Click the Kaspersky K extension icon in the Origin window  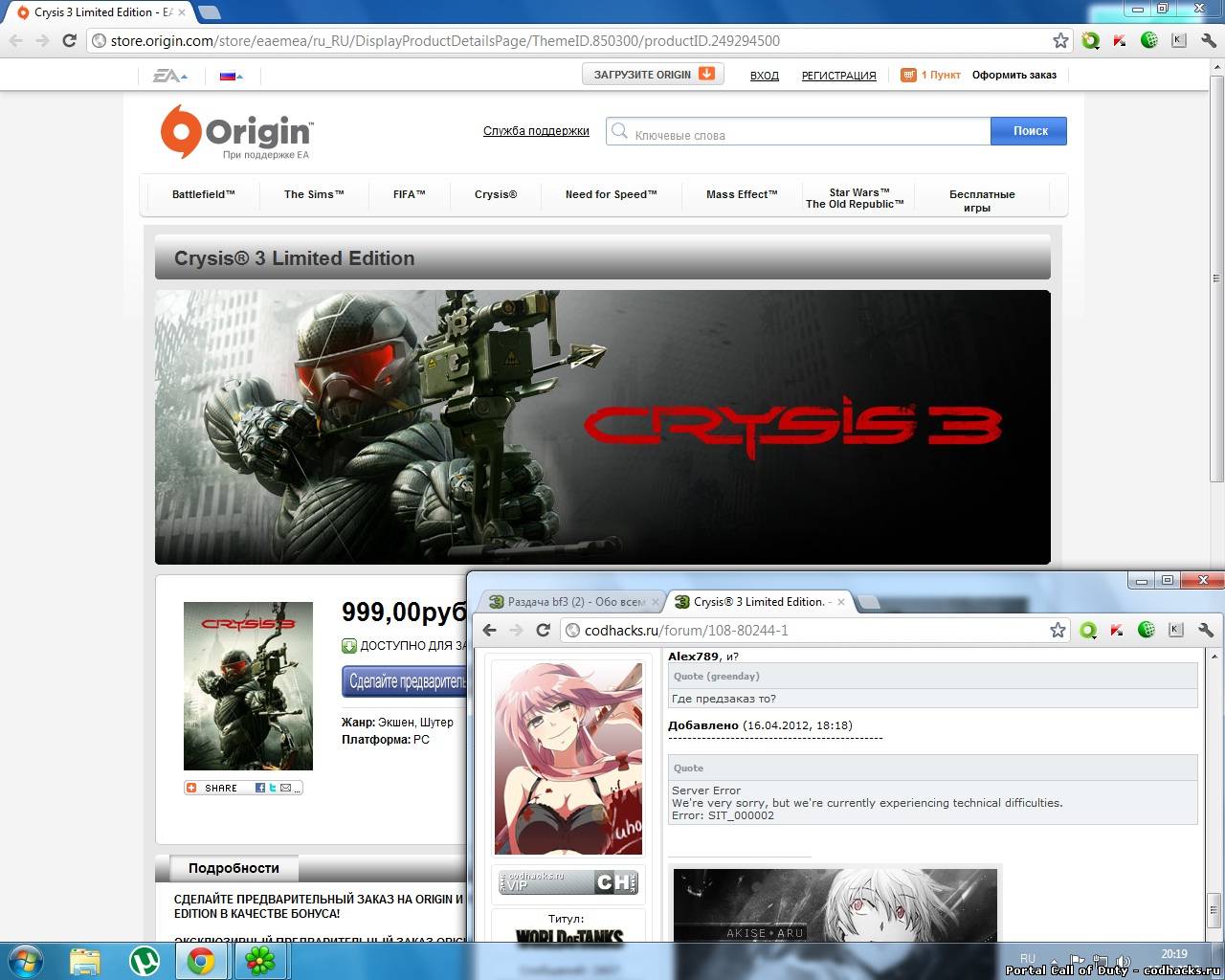(x=1179, y=40)
